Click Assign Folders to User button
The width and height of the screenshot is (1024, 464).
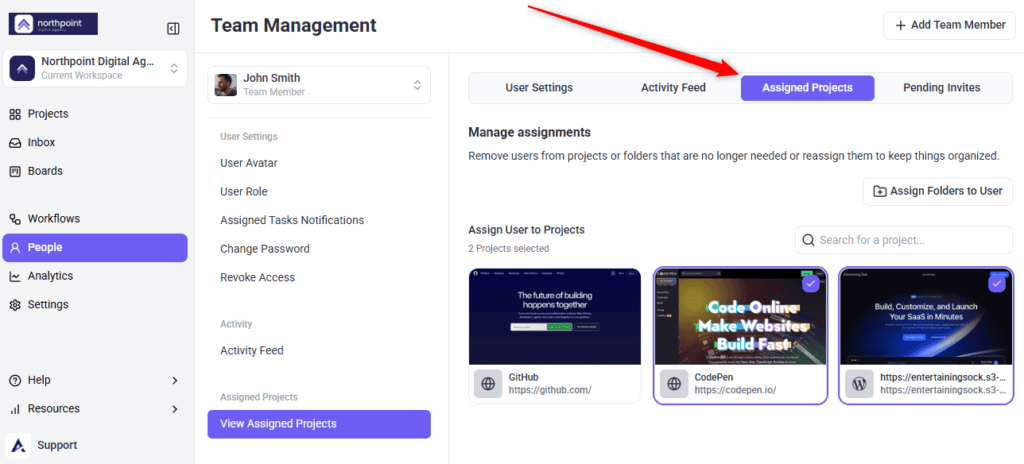[938, 191]
